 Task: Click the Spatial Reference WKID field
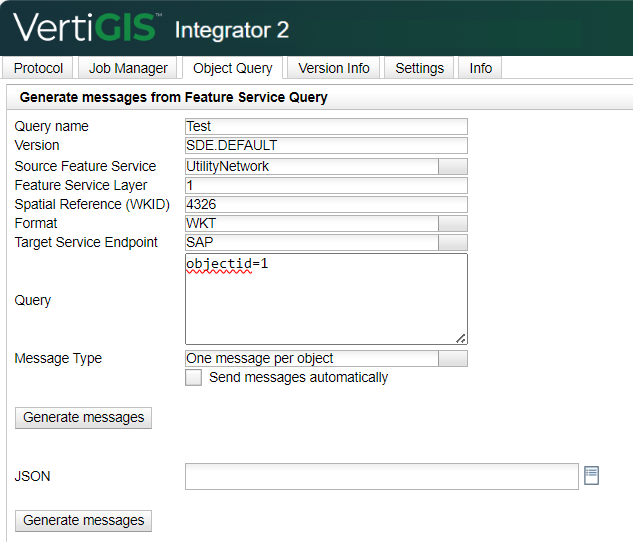[x=326, y=204]
